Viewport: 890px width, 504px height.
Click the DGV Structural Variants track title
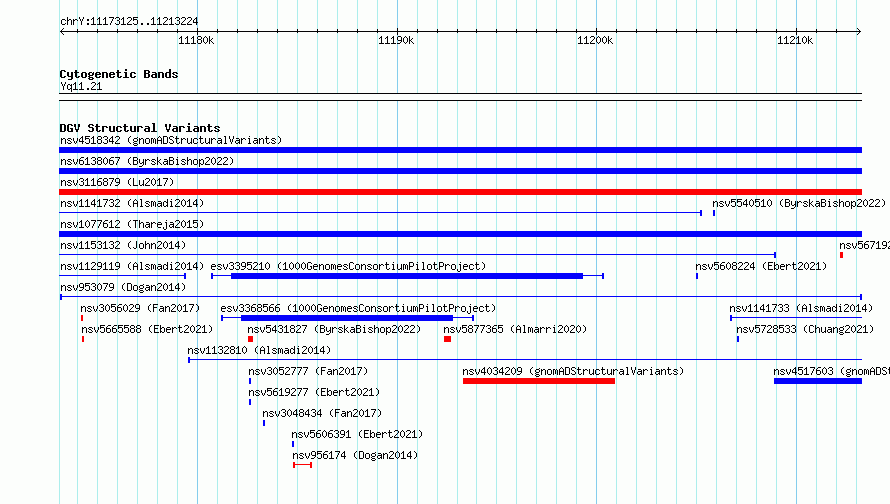[x=140, y=128]
